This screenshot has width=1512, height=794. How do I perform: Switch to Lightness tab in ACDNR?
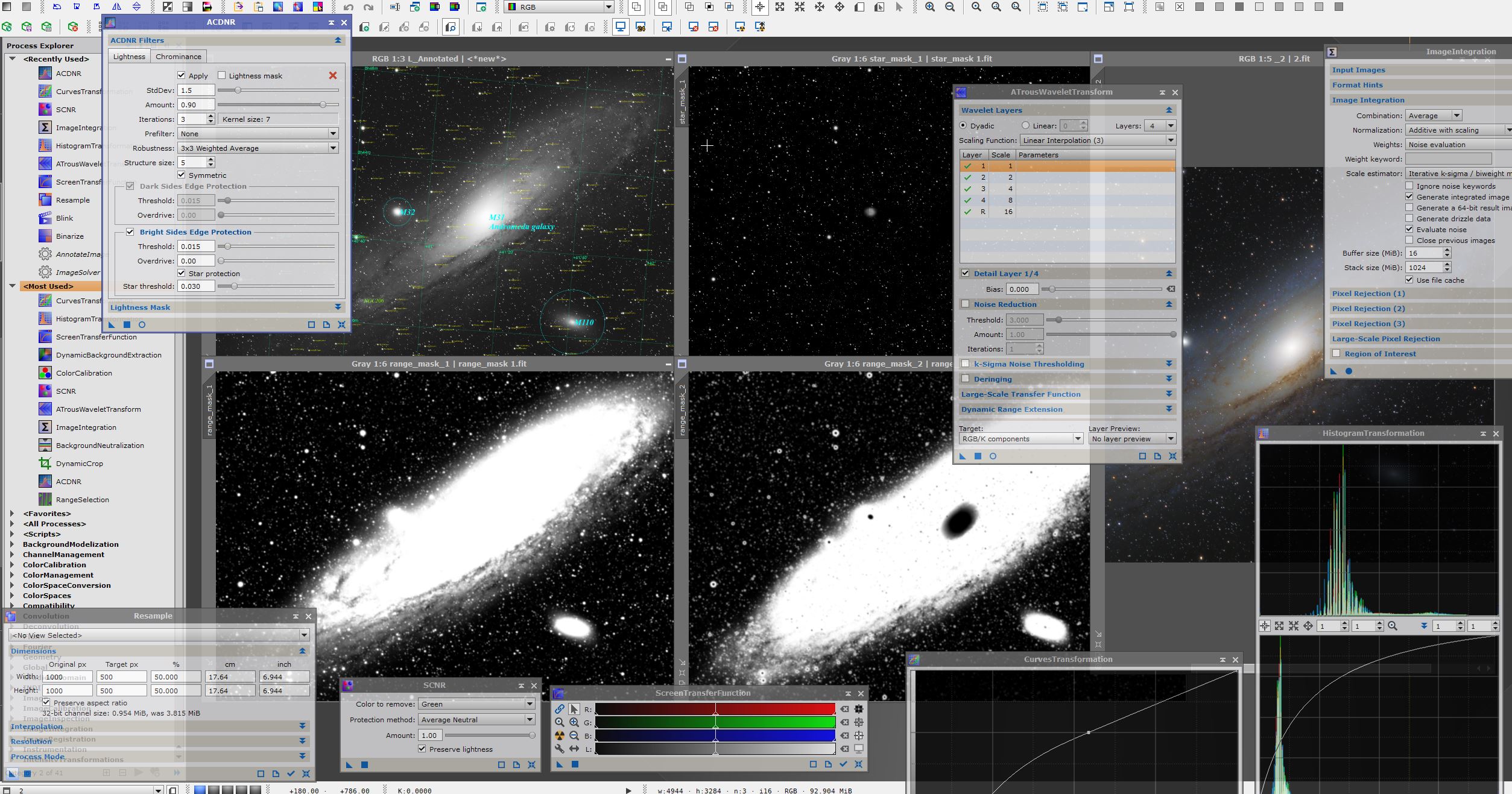129,57
